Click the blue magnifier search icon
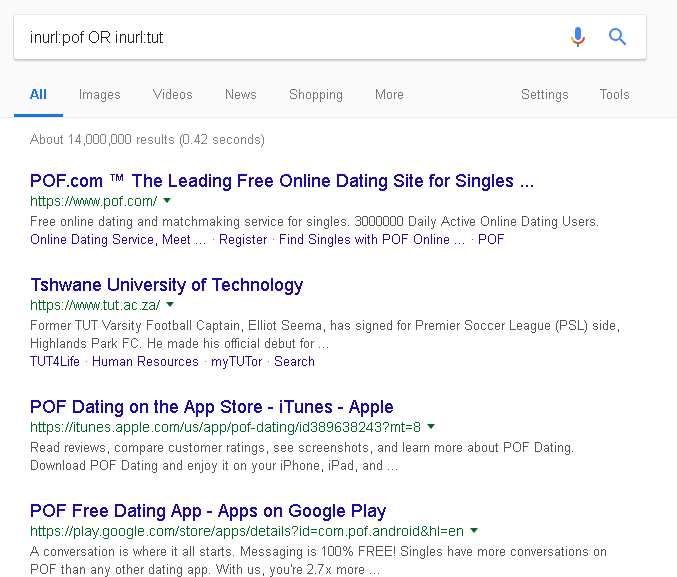The image size is (677, 577). click(617, 37)
